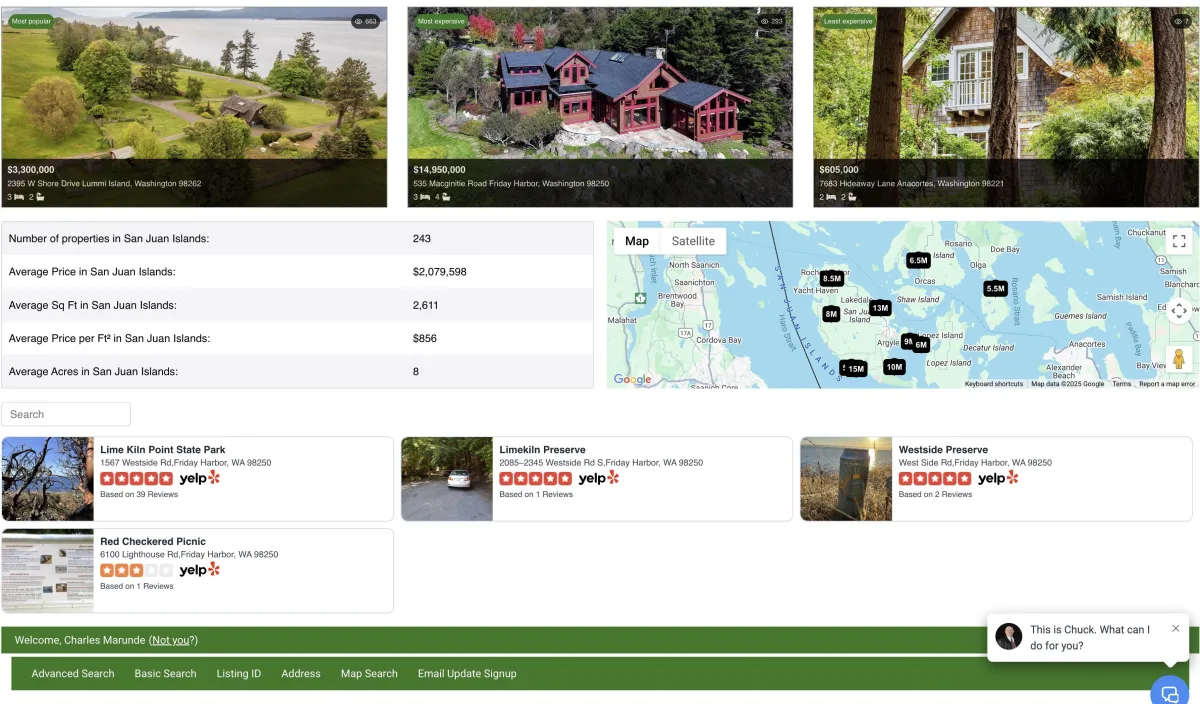Click the Yelp logo for Westside Preserve
Image resolution: width=1200 pixels, height=704 pixels.
(998, 478)
